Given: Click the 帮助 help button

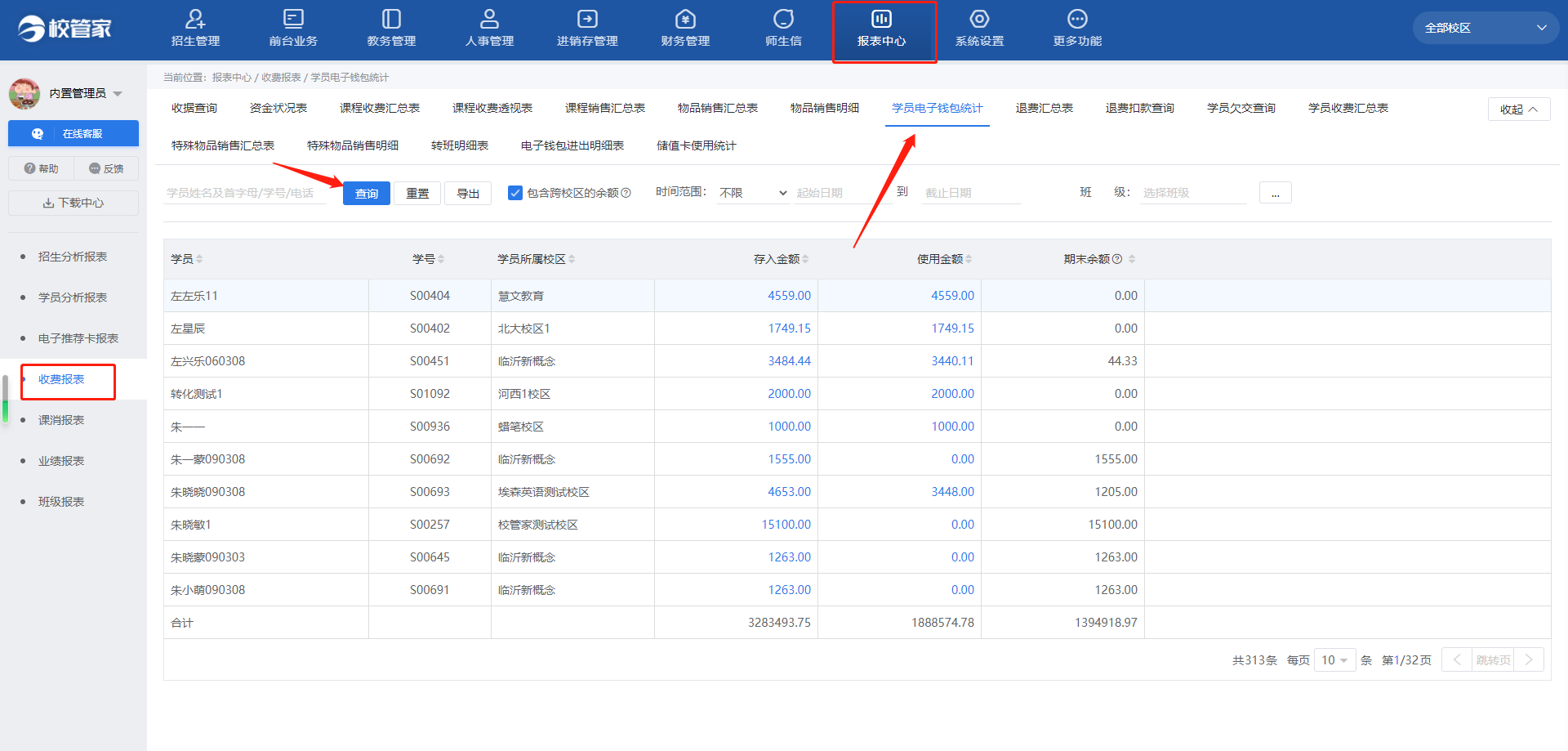Looking at the screenshot, I should point(41,168).
